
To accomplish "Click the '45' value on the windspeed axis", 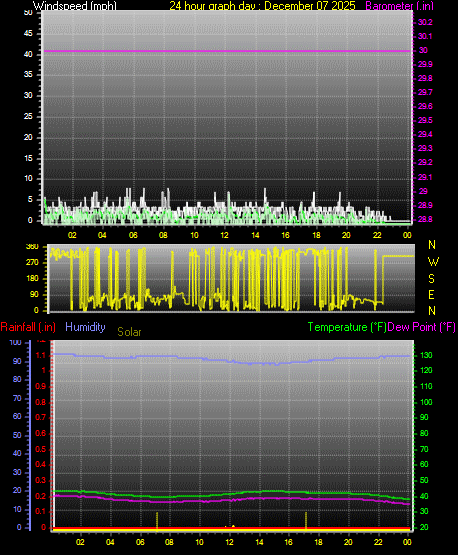I will [28, 33].
